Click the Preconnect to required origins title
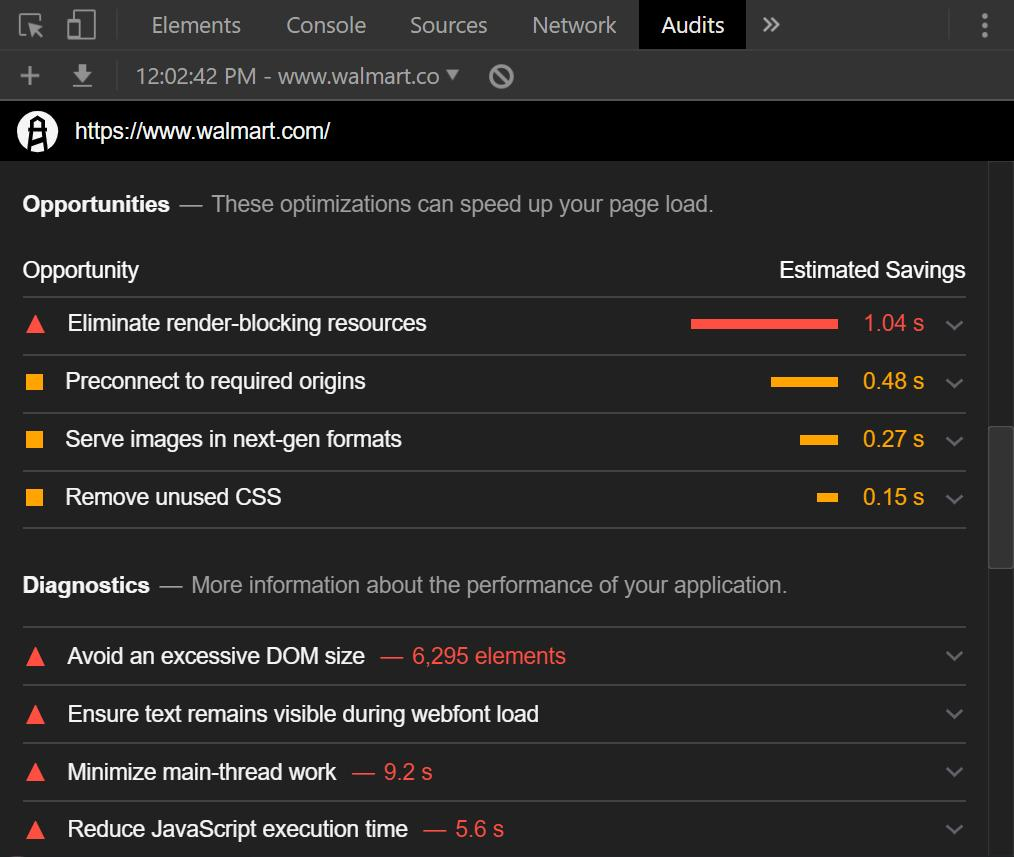Viewport: 1014px width, 857px height. pos(215,382)
